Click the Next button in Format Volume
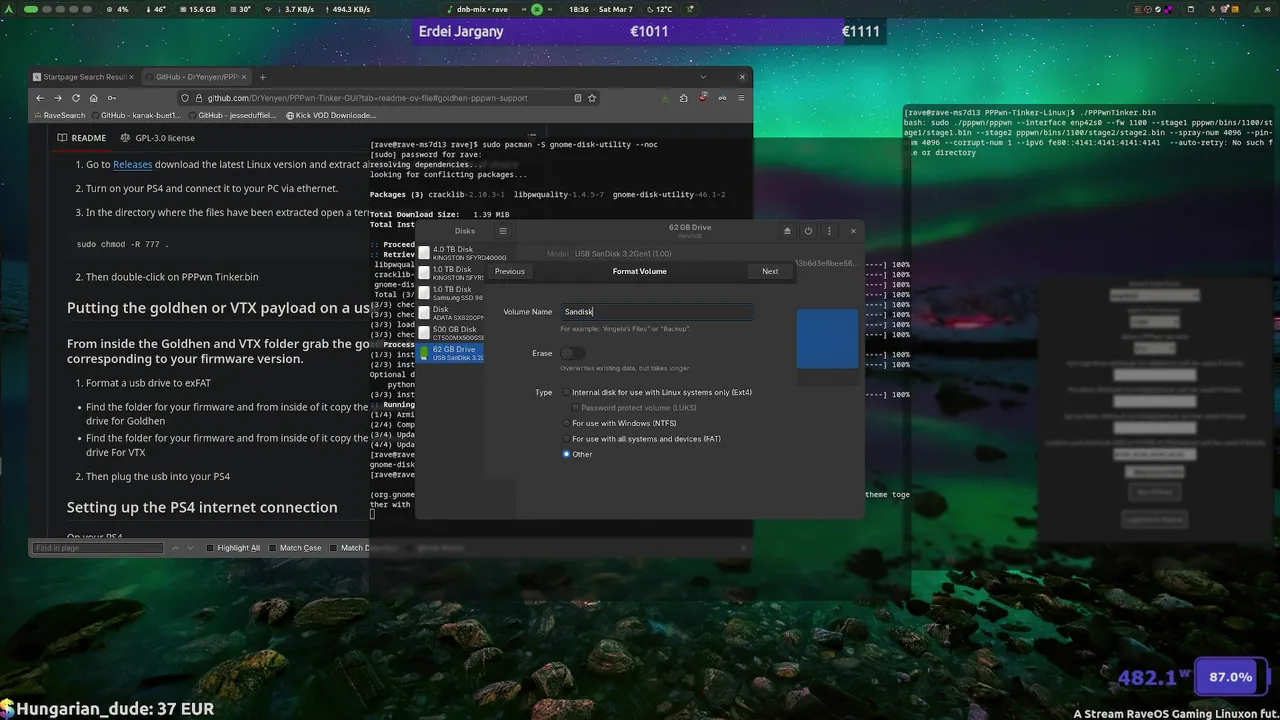Viewport: 1280px width, 720px height. pyautogui.click(x=770, y=271)
